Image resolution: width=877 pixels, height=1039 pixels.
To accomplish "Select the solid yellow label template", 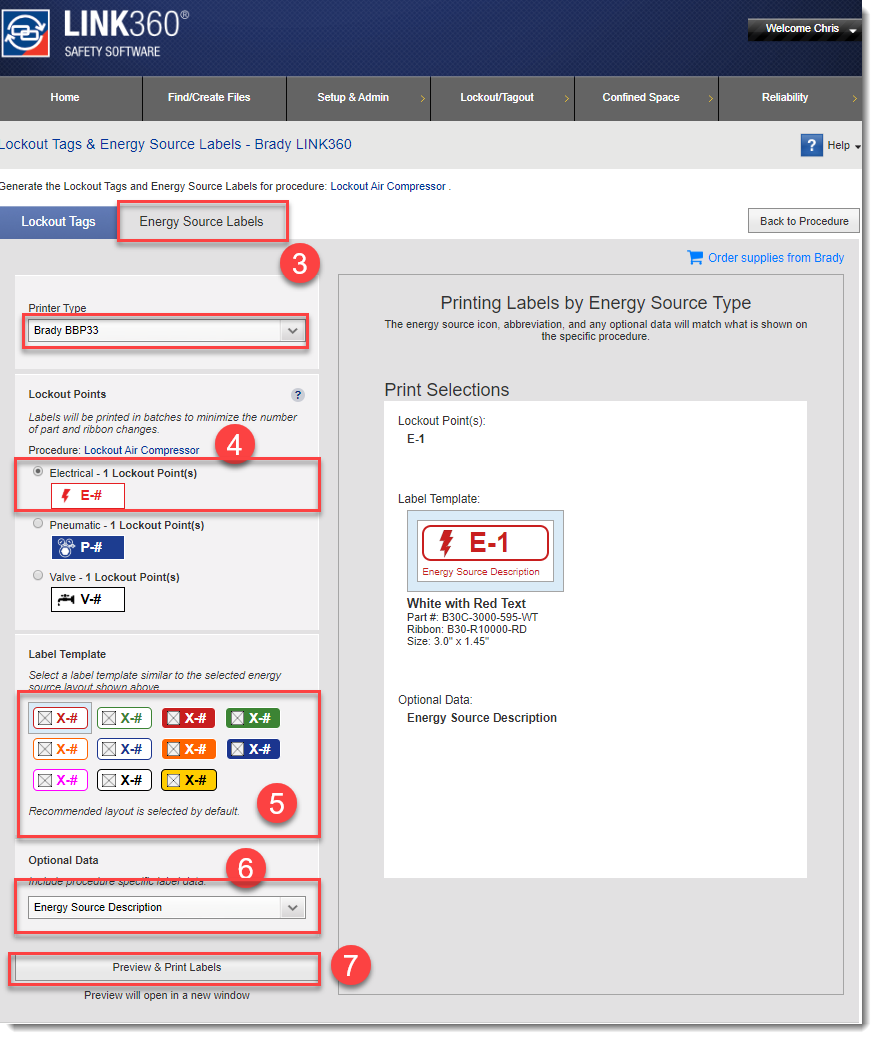I will pos(190,780).
